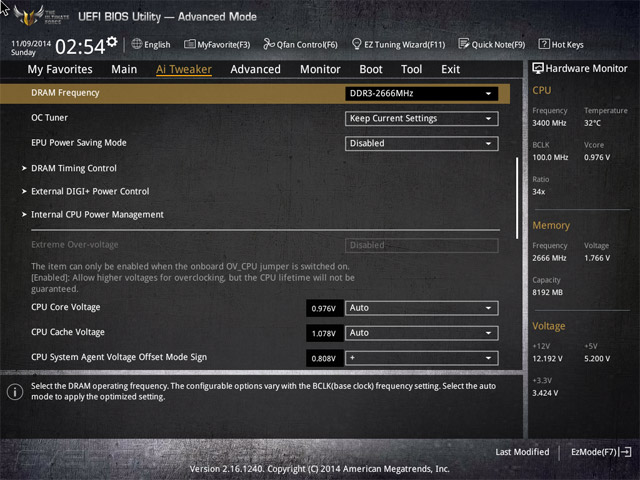Click the 12.192 V reading

coord(547,358)
